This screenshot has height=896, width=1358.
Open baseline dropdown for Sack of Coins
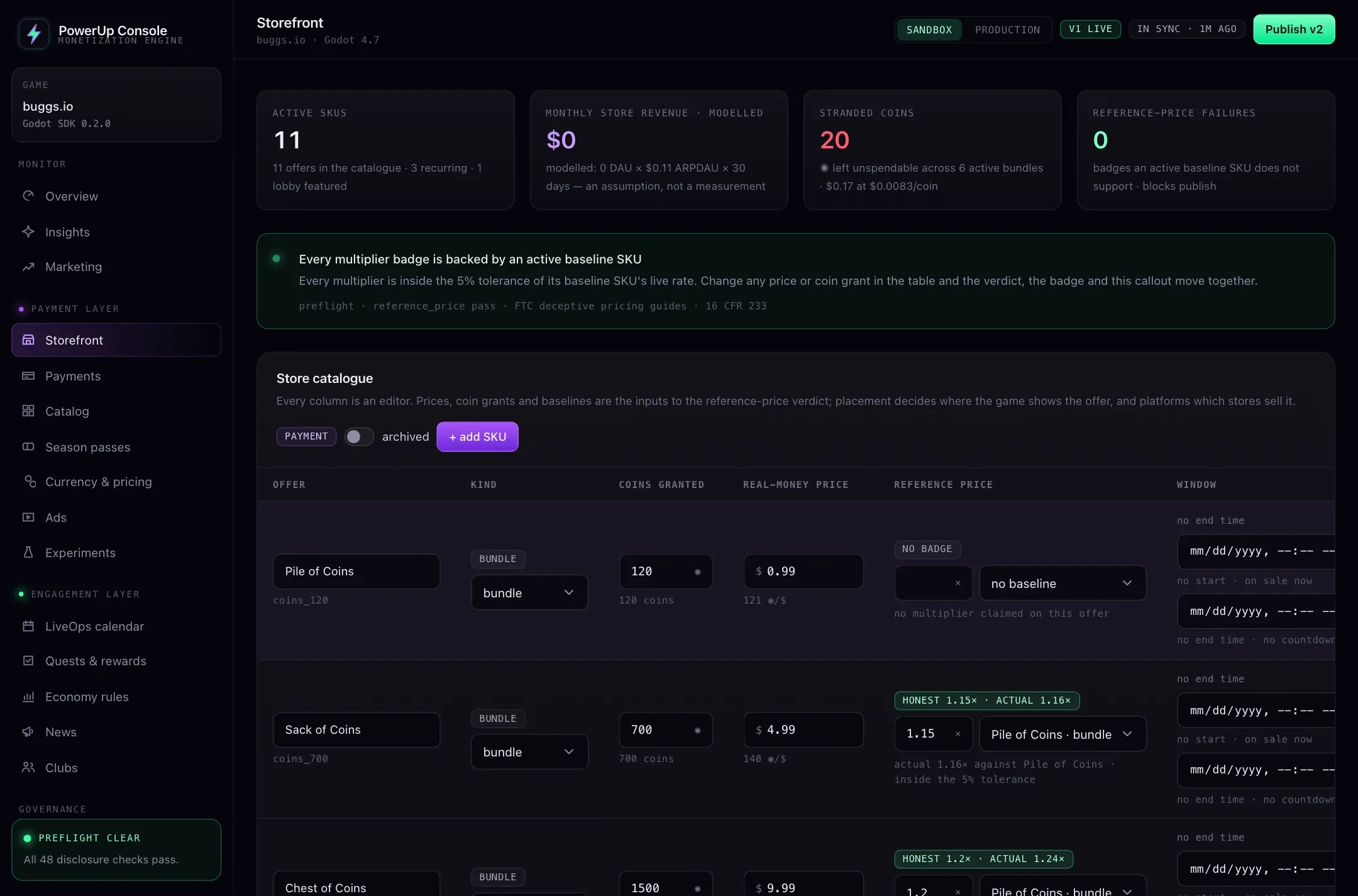tap(1063, 734)
